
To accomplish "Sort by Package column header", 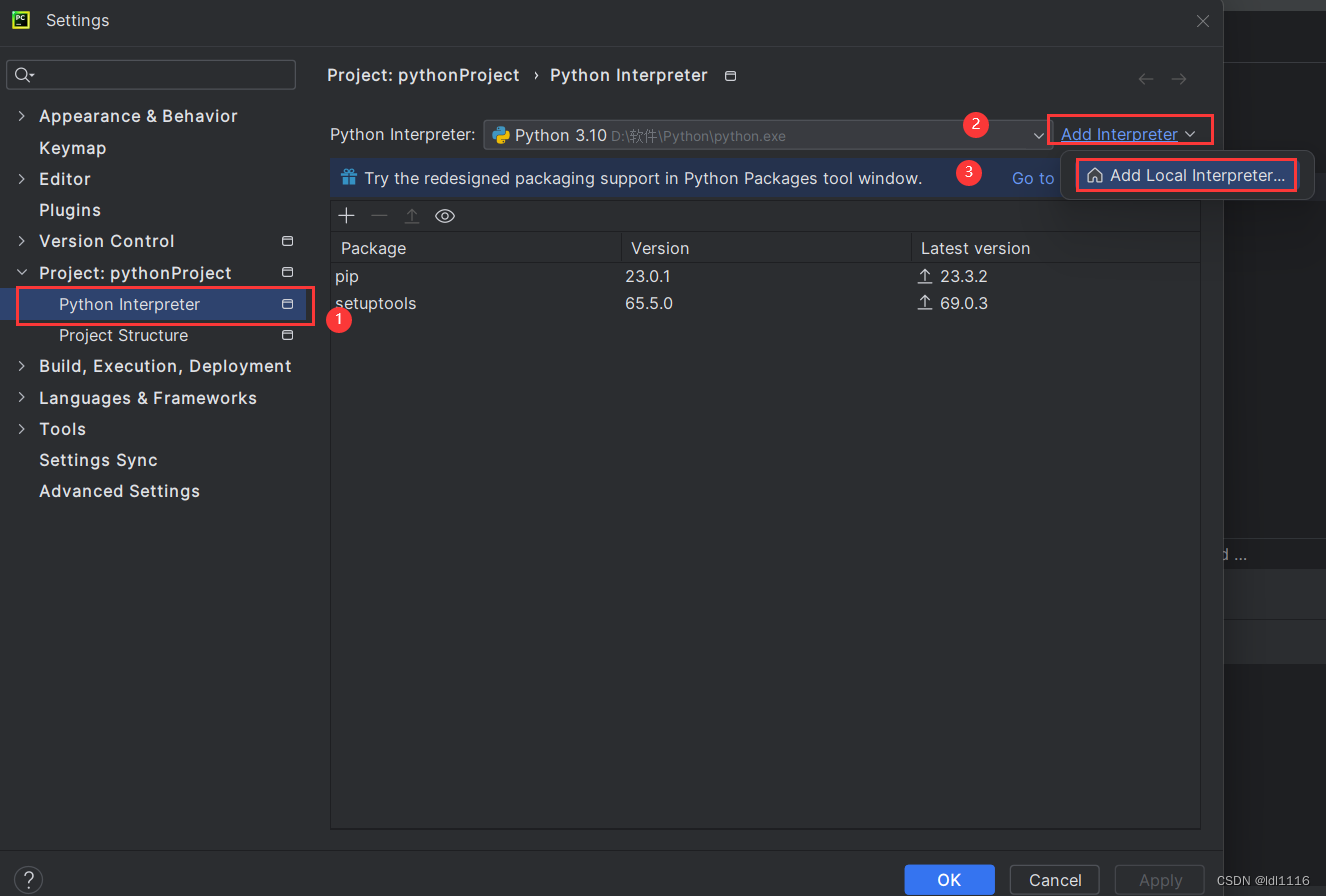I will click(475, 248).
